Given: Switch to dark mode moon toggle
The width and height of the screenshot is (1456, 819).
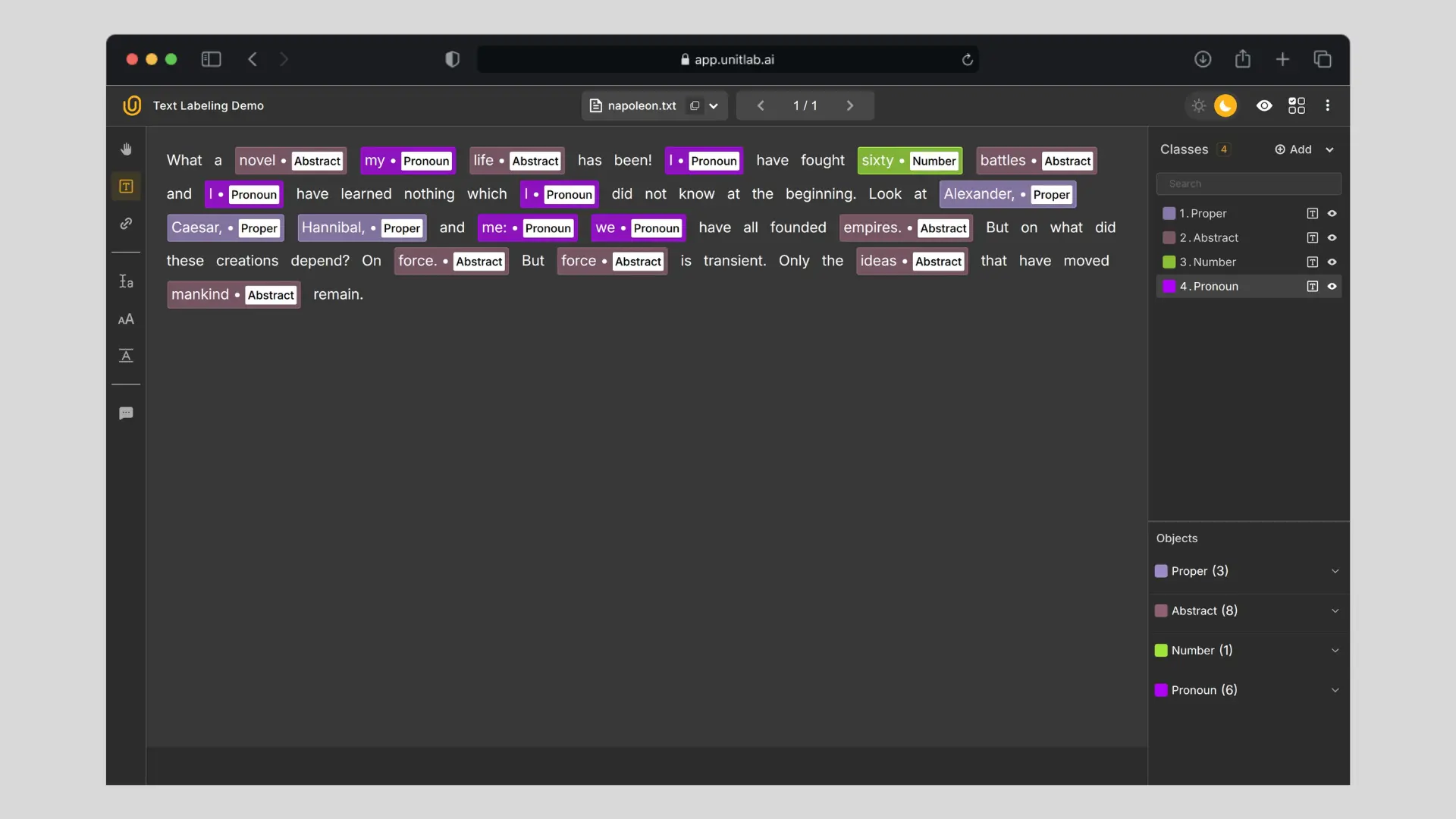Looking at the screenshot, I should [x=1225, y=105].
